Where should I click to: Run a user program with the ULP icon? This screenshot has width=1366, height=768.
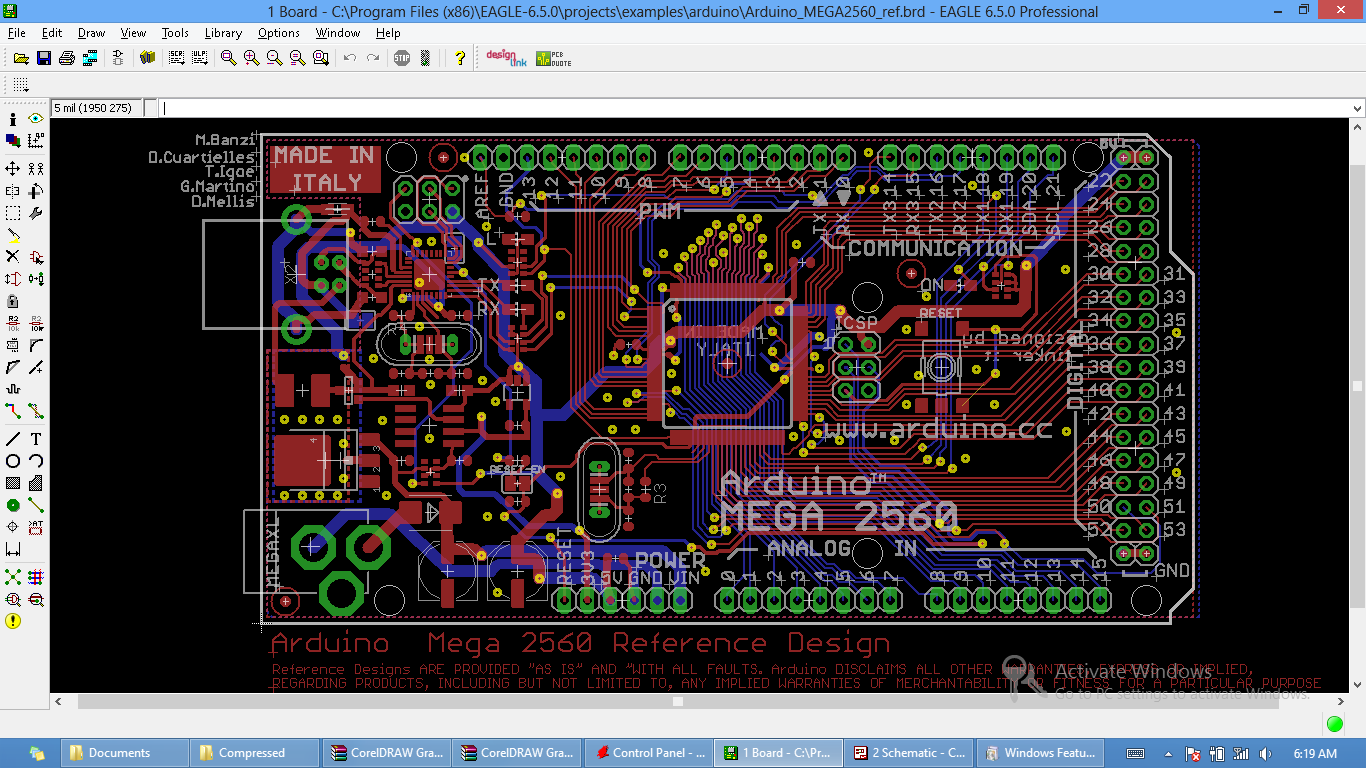click(x=200, y=58)
